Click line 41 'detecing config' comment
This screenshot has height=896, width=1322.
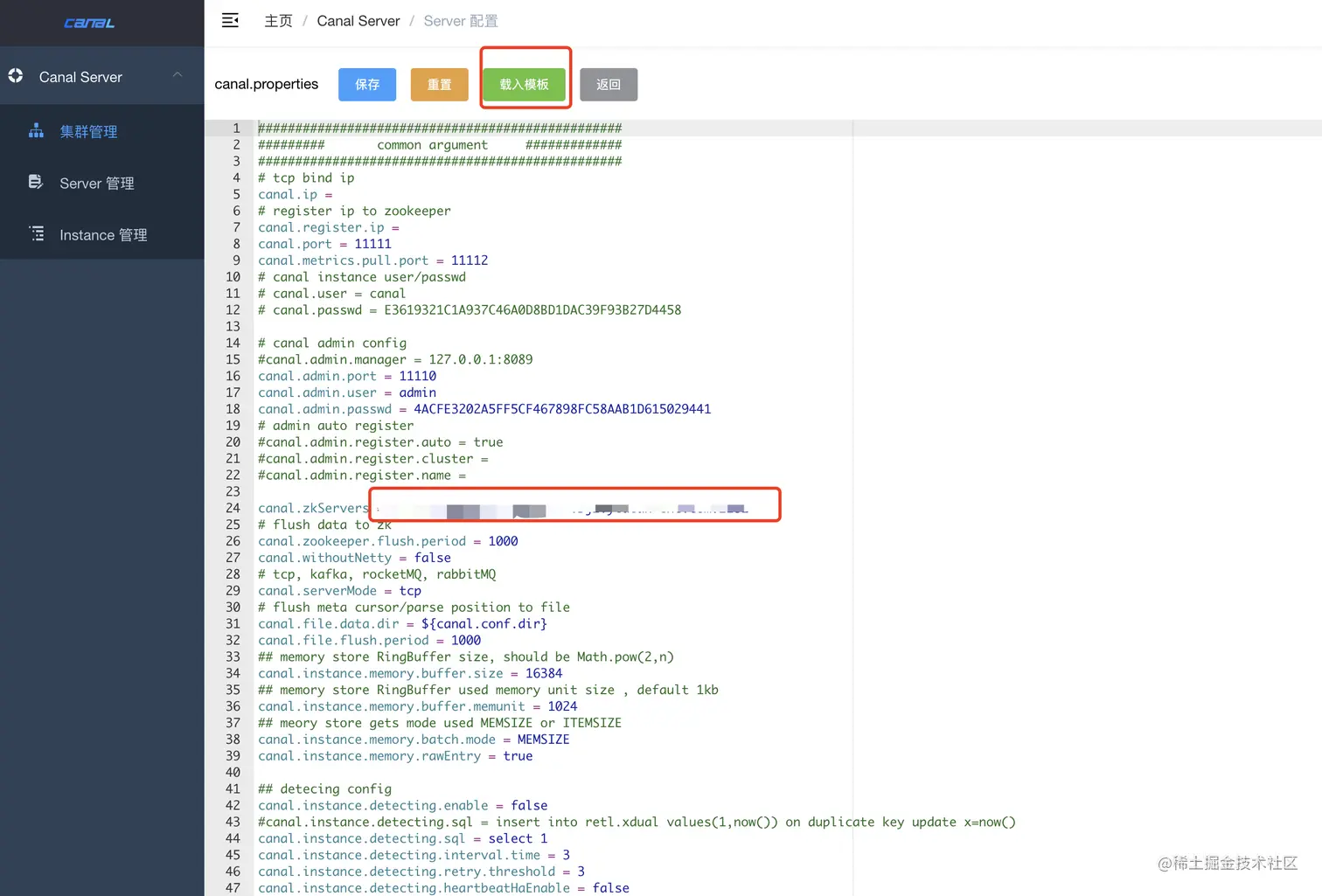pos(324,789)
